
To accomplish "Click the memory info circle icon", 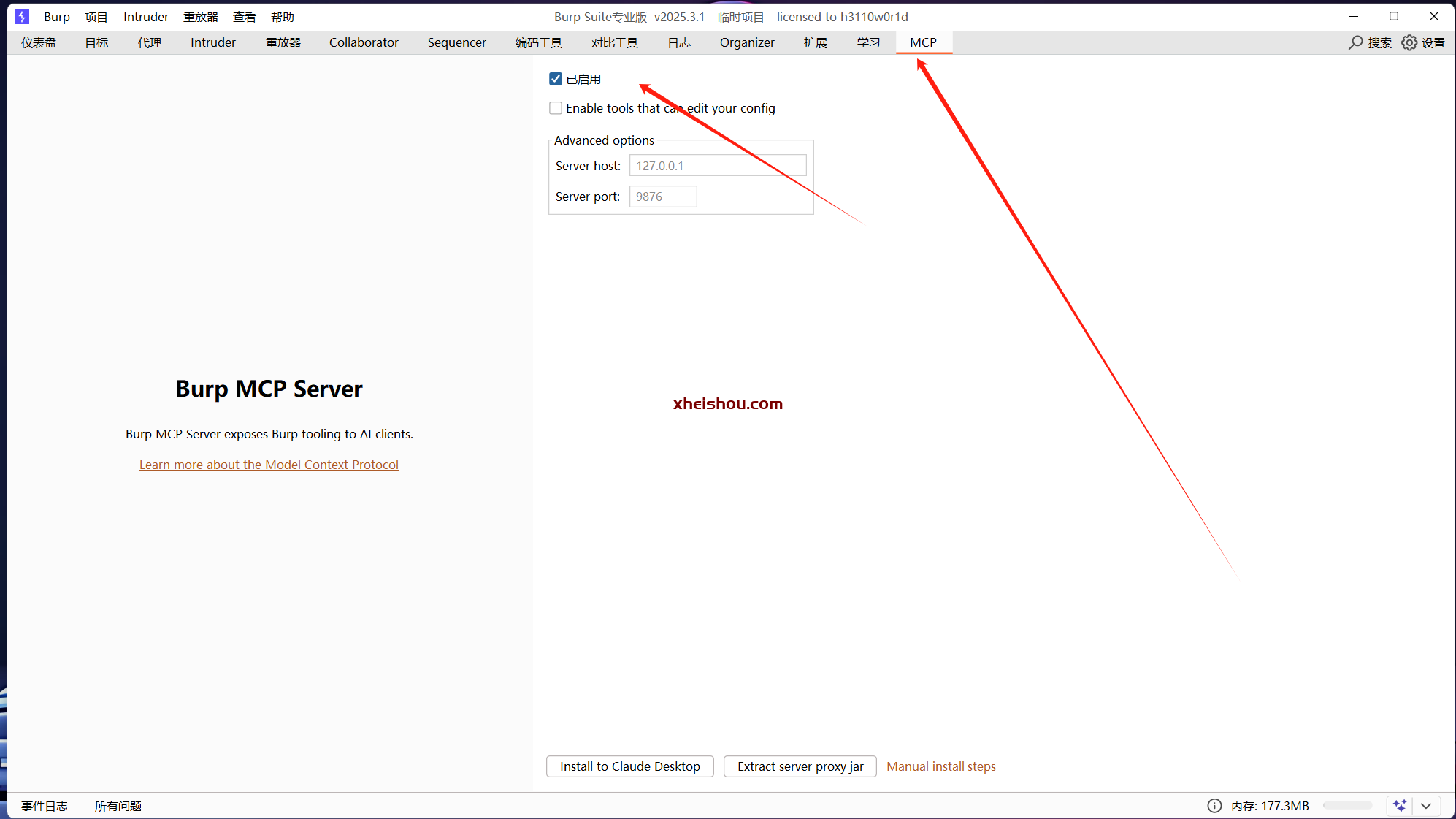I will (1214, 806).
